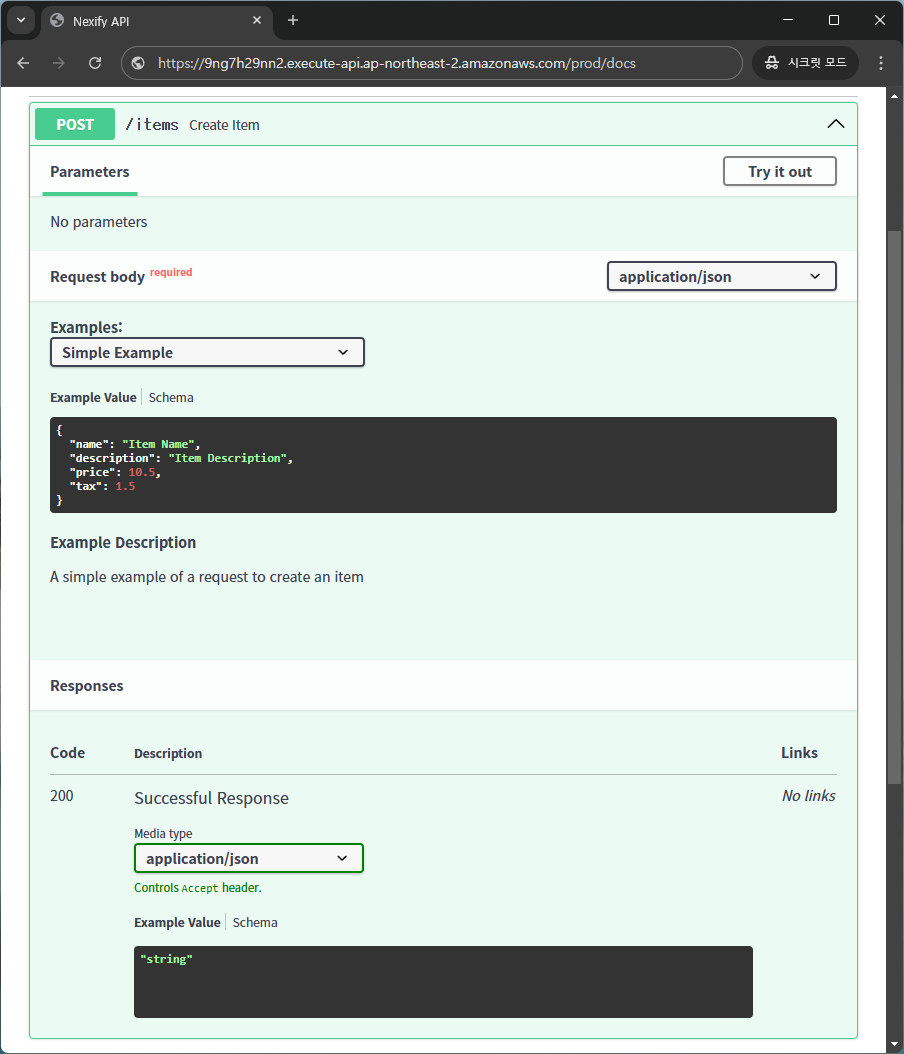Open response Media type application/json dropdown
This screenshot has width=904, height=1054.
point(249,858)
